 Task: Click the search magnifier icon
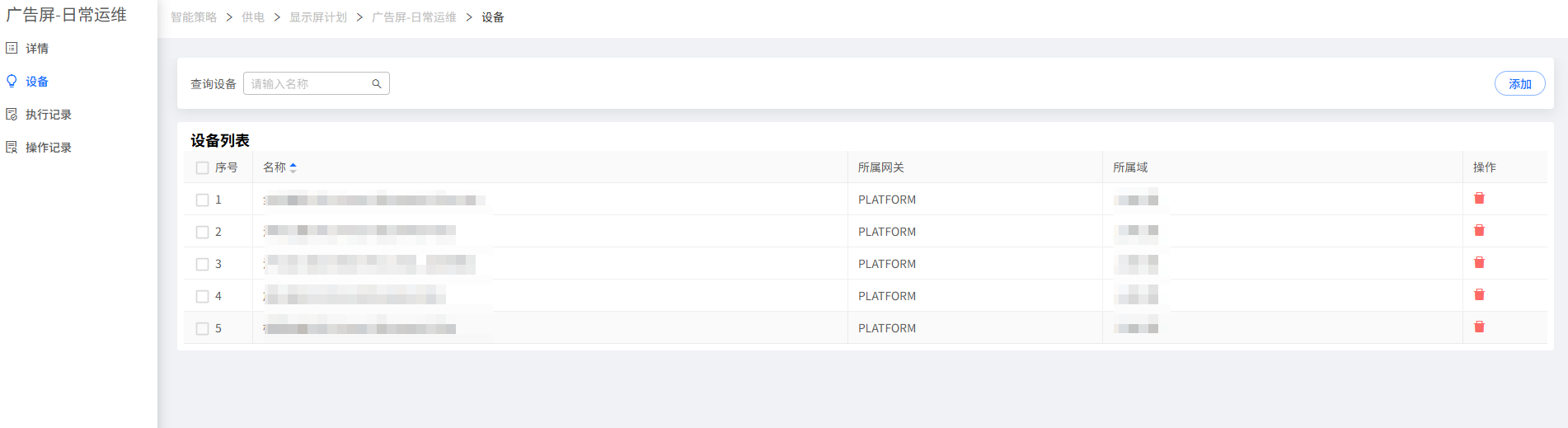(x=377, y=83)
